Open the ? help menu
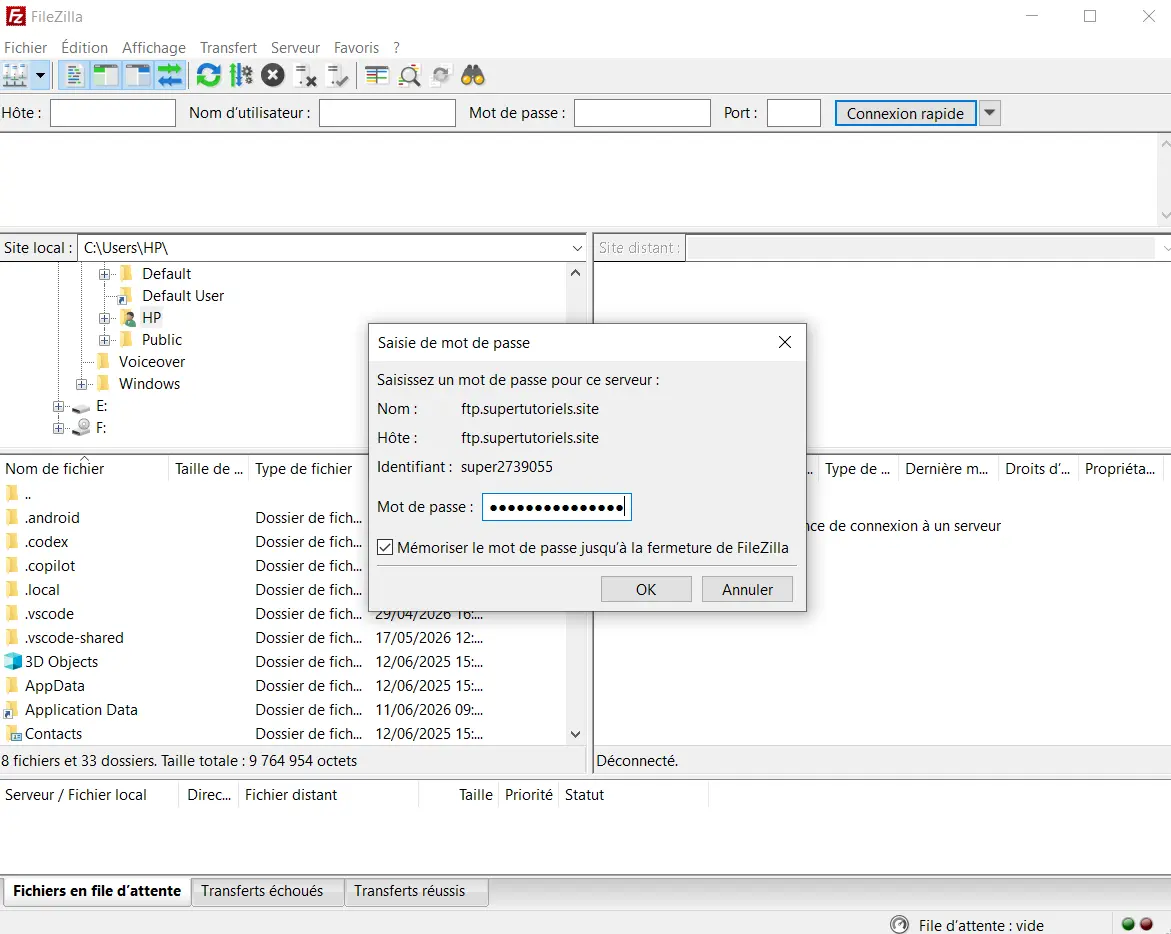Screen dimensions: 1171x934 click(x=397, y=48)
